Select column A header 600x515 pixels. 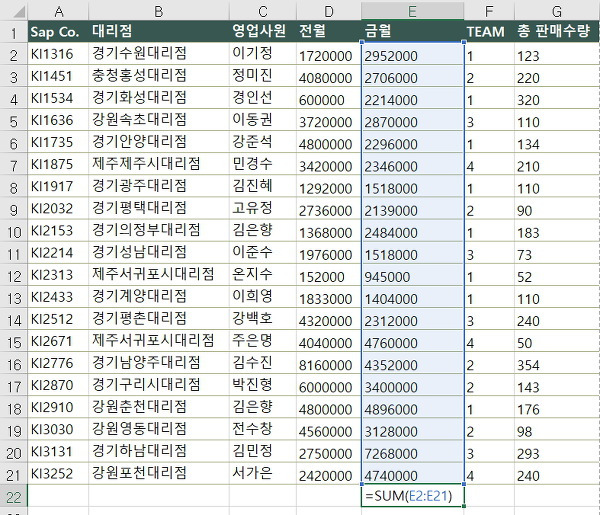(58, 11)
